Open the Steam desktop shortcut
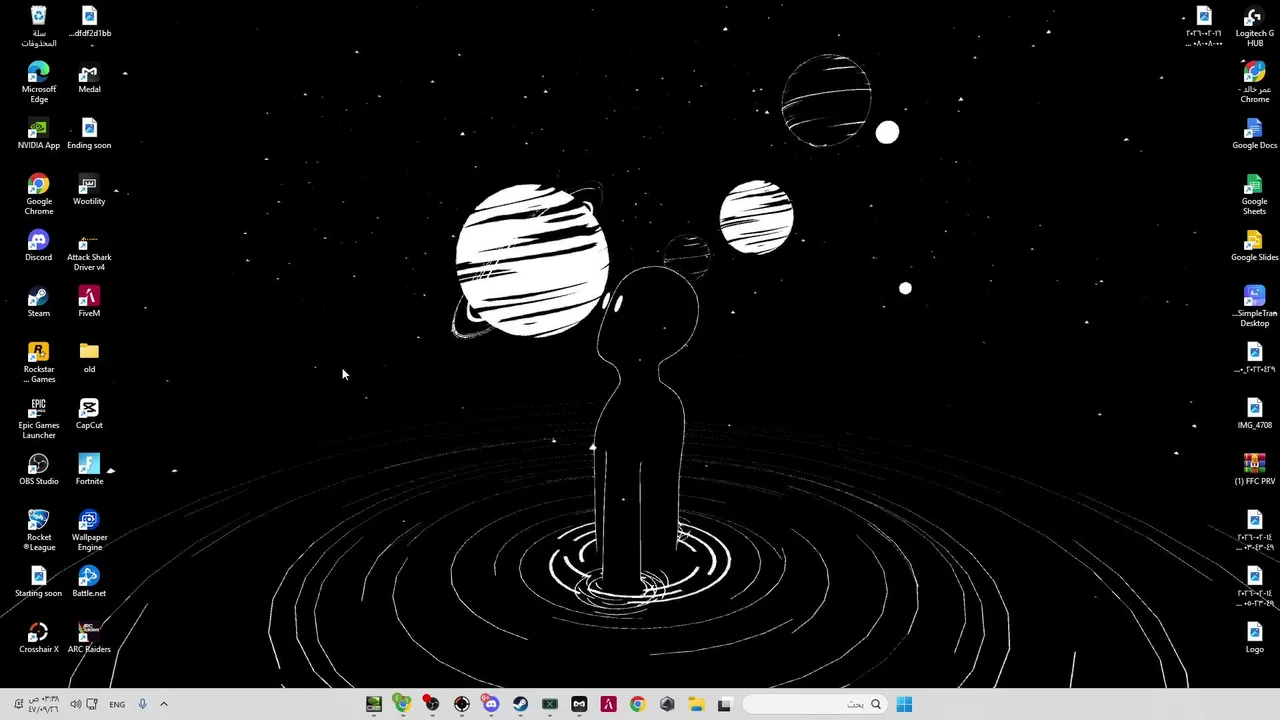The height and width of the screenshot is (720, 1280). tap(38, 302)
